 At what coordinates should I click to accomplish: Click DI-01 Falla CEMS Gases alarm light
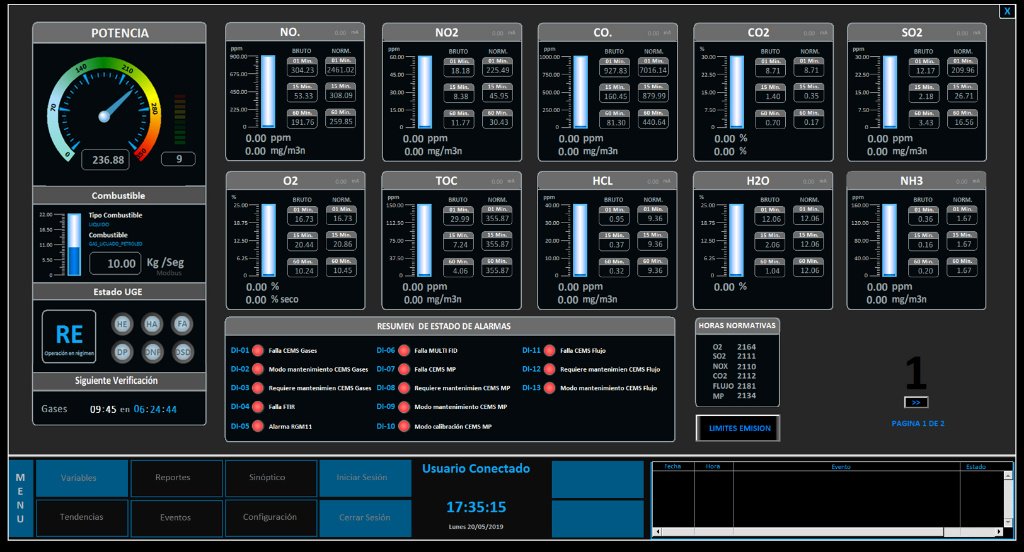click(258, 350)
